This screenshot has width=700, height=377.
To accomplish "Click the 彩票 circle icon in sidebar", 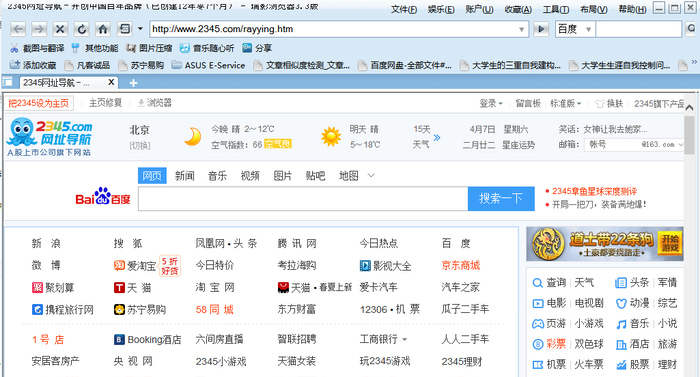I will tap(538, 344).
